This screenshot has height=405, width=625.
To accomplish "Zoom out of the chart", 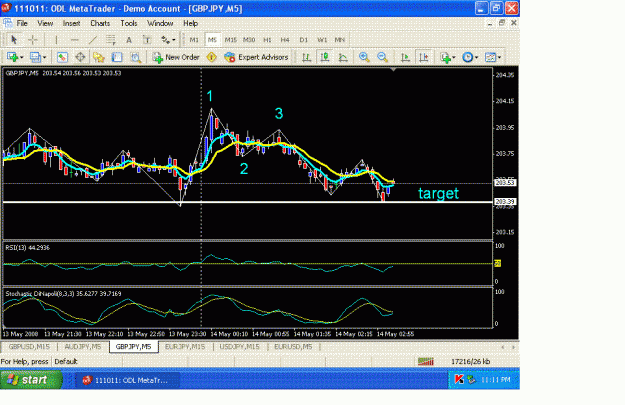I will tap(382, 57).
